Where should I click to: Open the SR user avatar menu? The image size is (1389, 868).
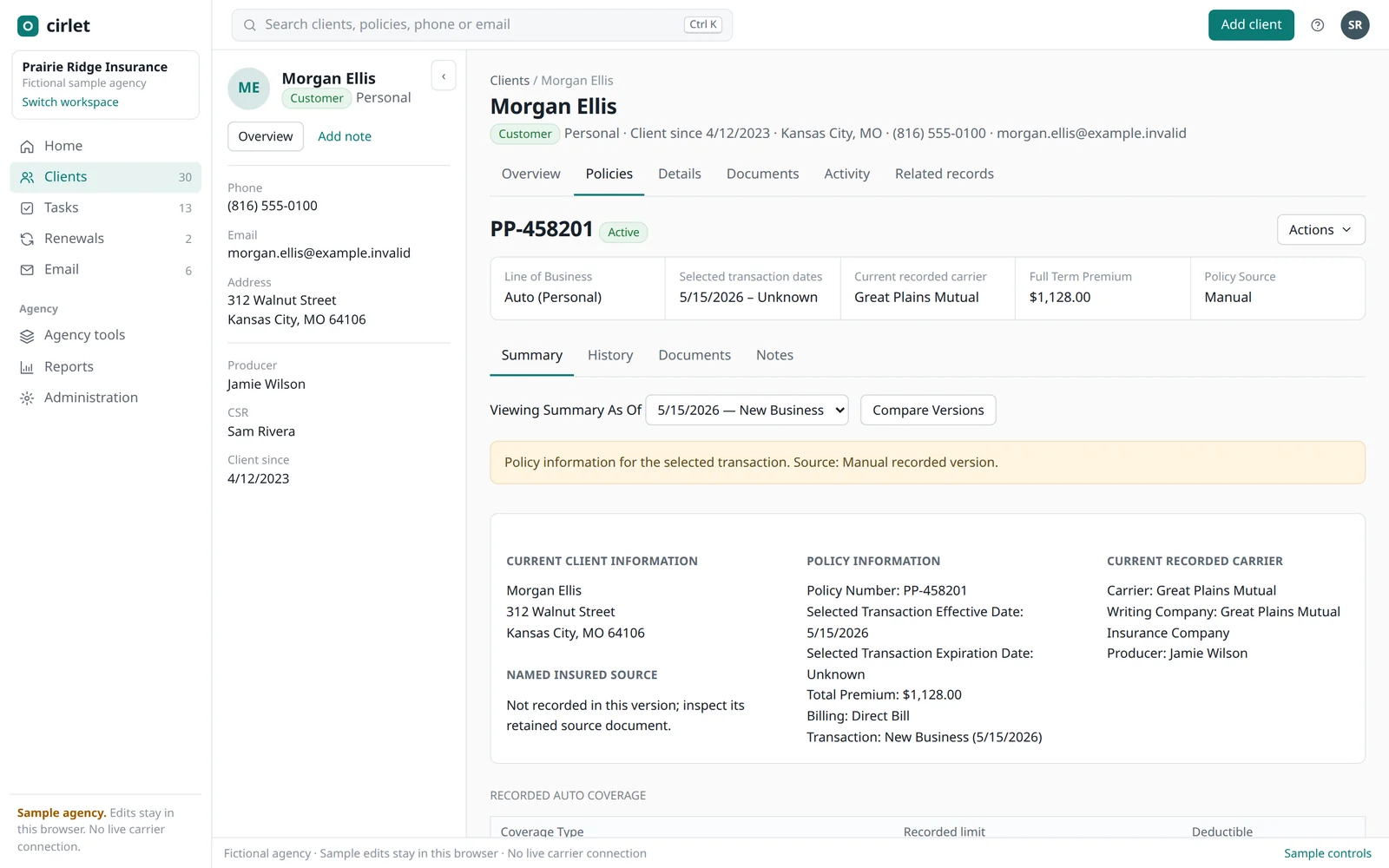click(x=1354, y=25)
